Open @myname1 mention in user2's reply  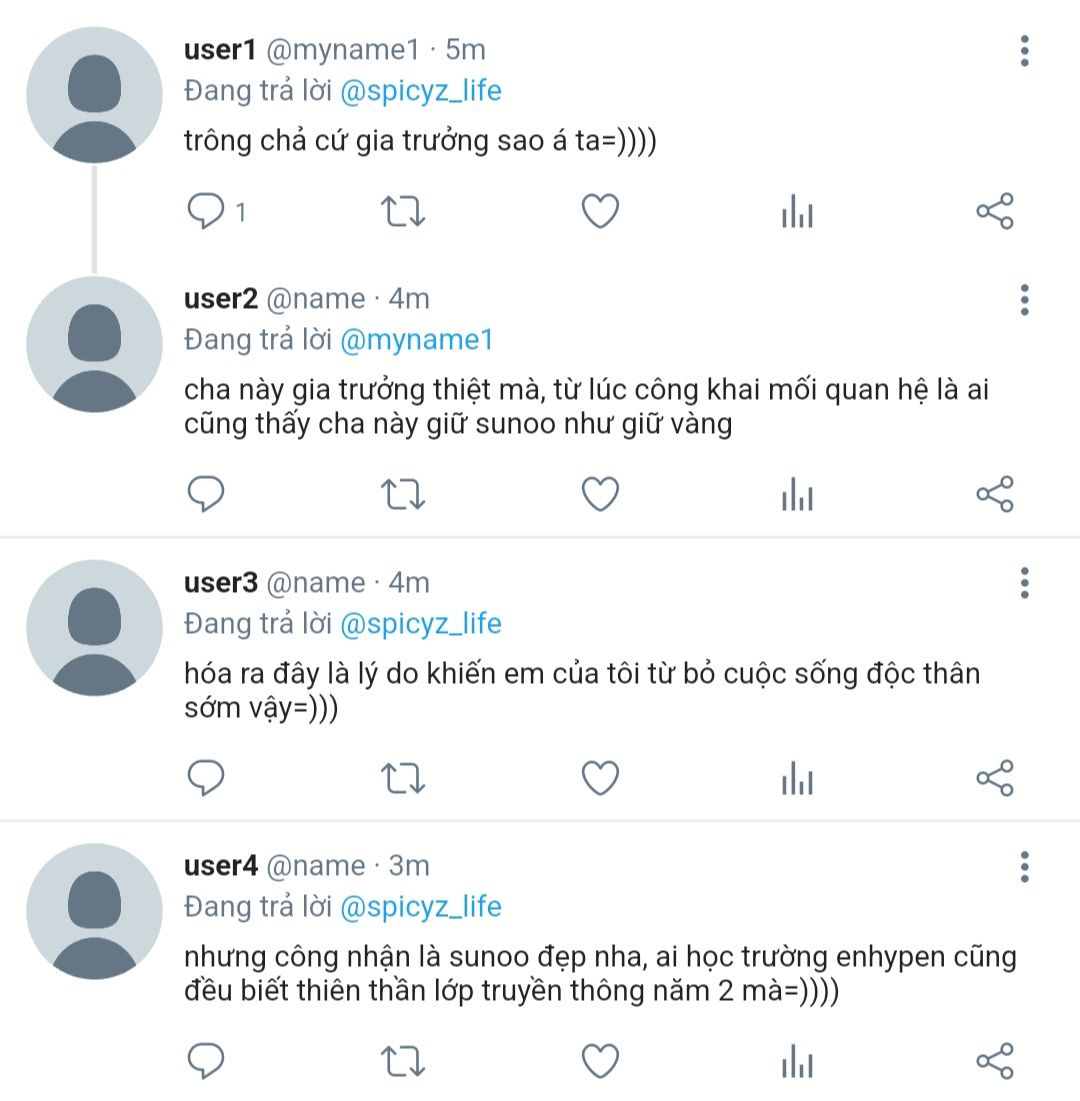417,340
